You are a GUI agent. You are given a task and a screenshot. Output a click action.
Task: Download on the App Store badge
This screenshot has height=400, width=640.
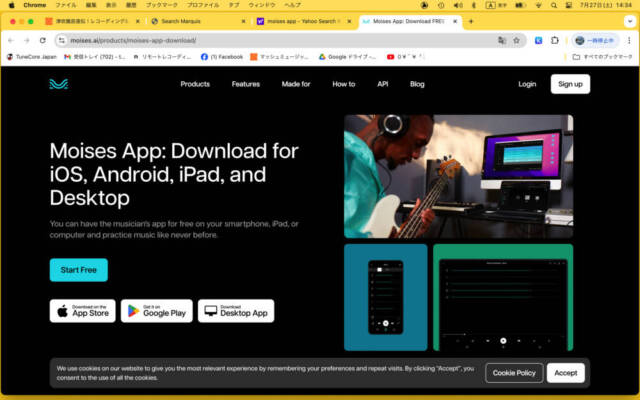tap(82, 311)
